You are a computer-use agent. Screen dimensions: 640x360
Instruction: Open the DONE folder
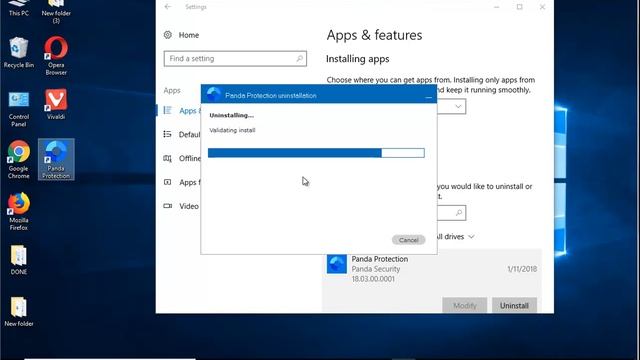tap(18, 260)
